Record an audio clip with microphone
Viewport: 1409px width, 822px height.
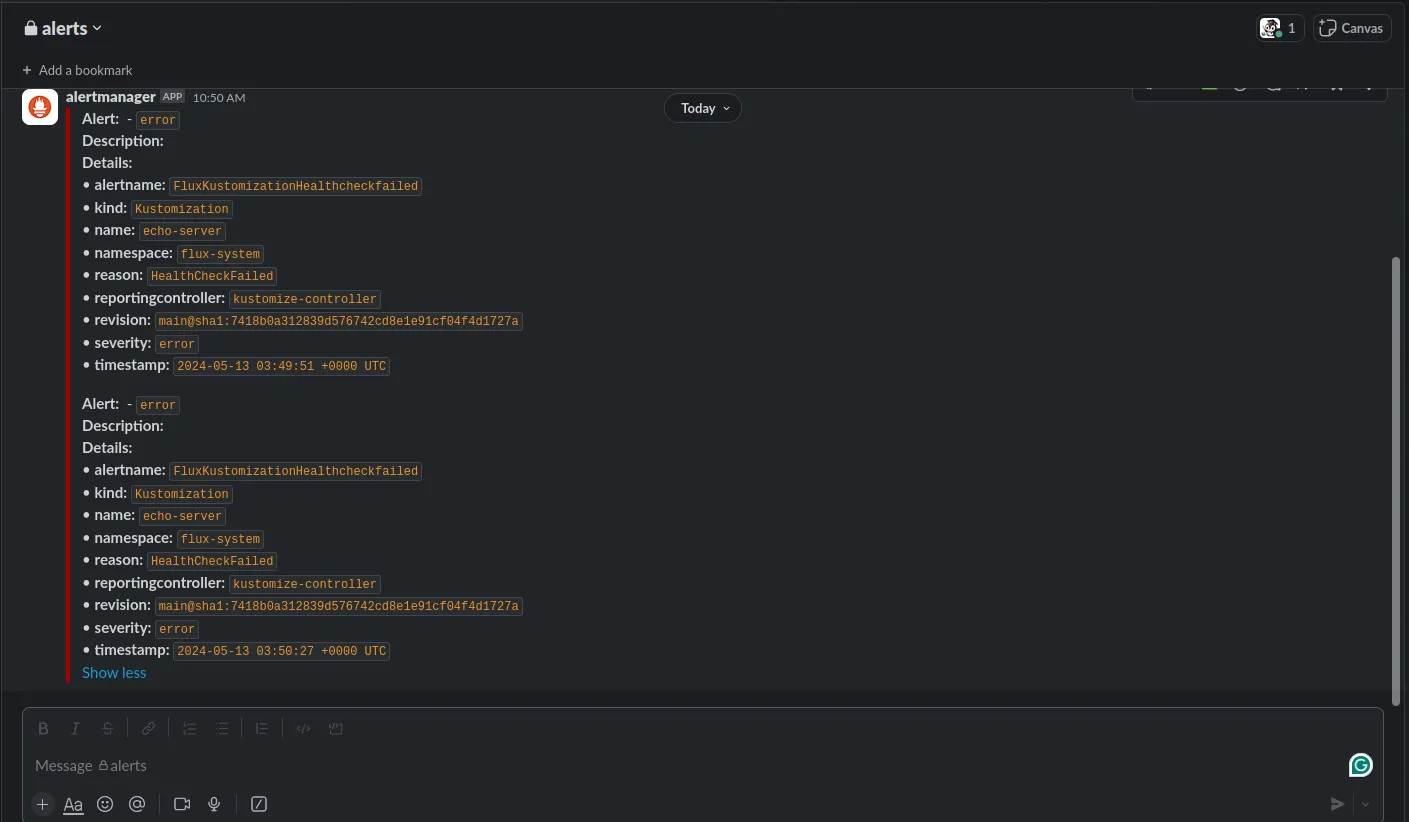coord(214,804)
